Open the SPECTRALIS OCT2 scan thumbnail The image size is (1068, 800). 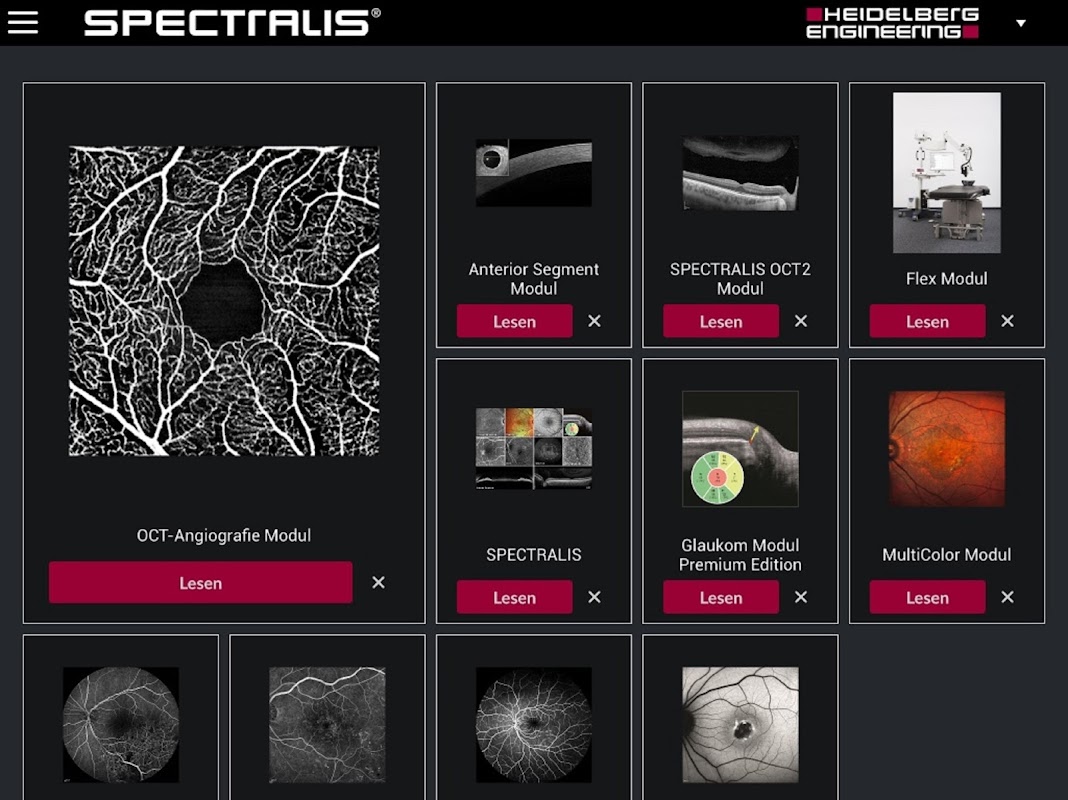coord(740,173)
